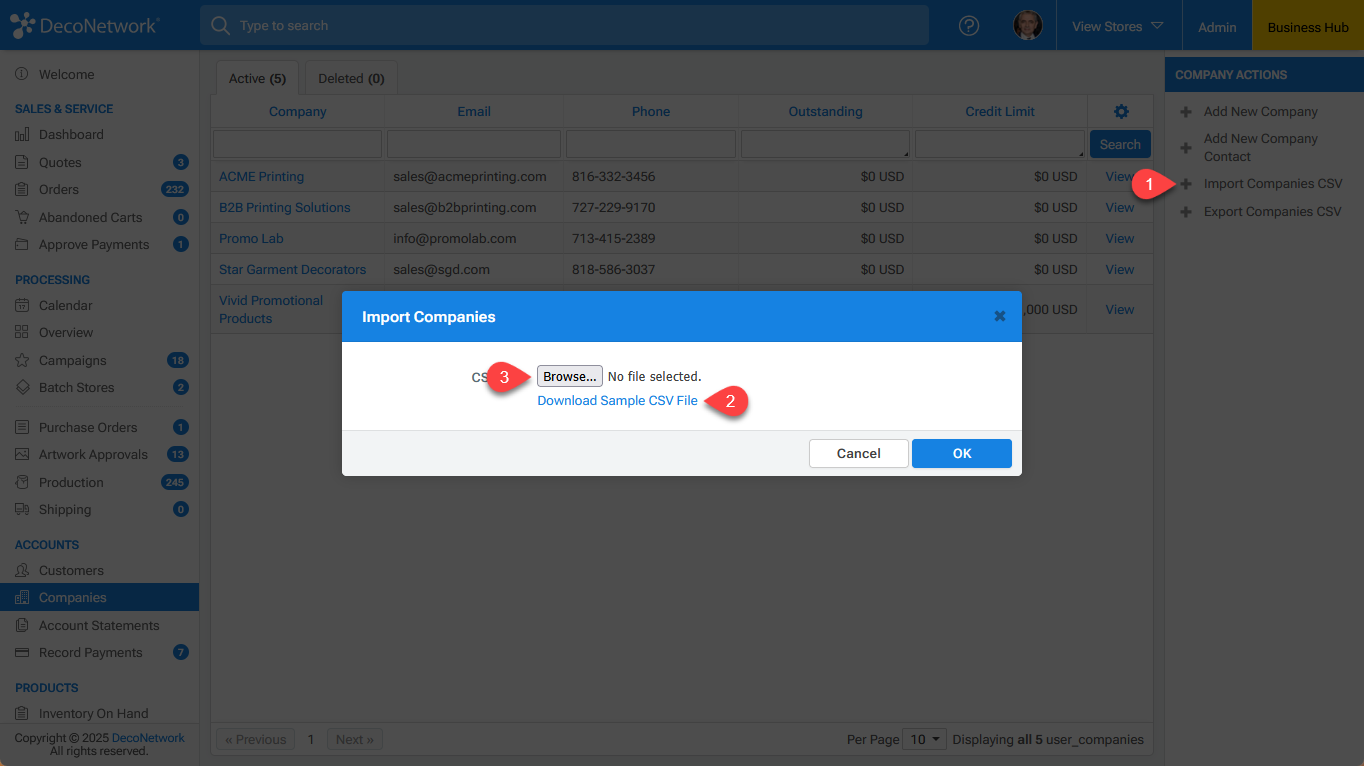Viewport: 1364px width, 766px height.
Task: Open the Companies sidebar item
Action: point(99,598)
